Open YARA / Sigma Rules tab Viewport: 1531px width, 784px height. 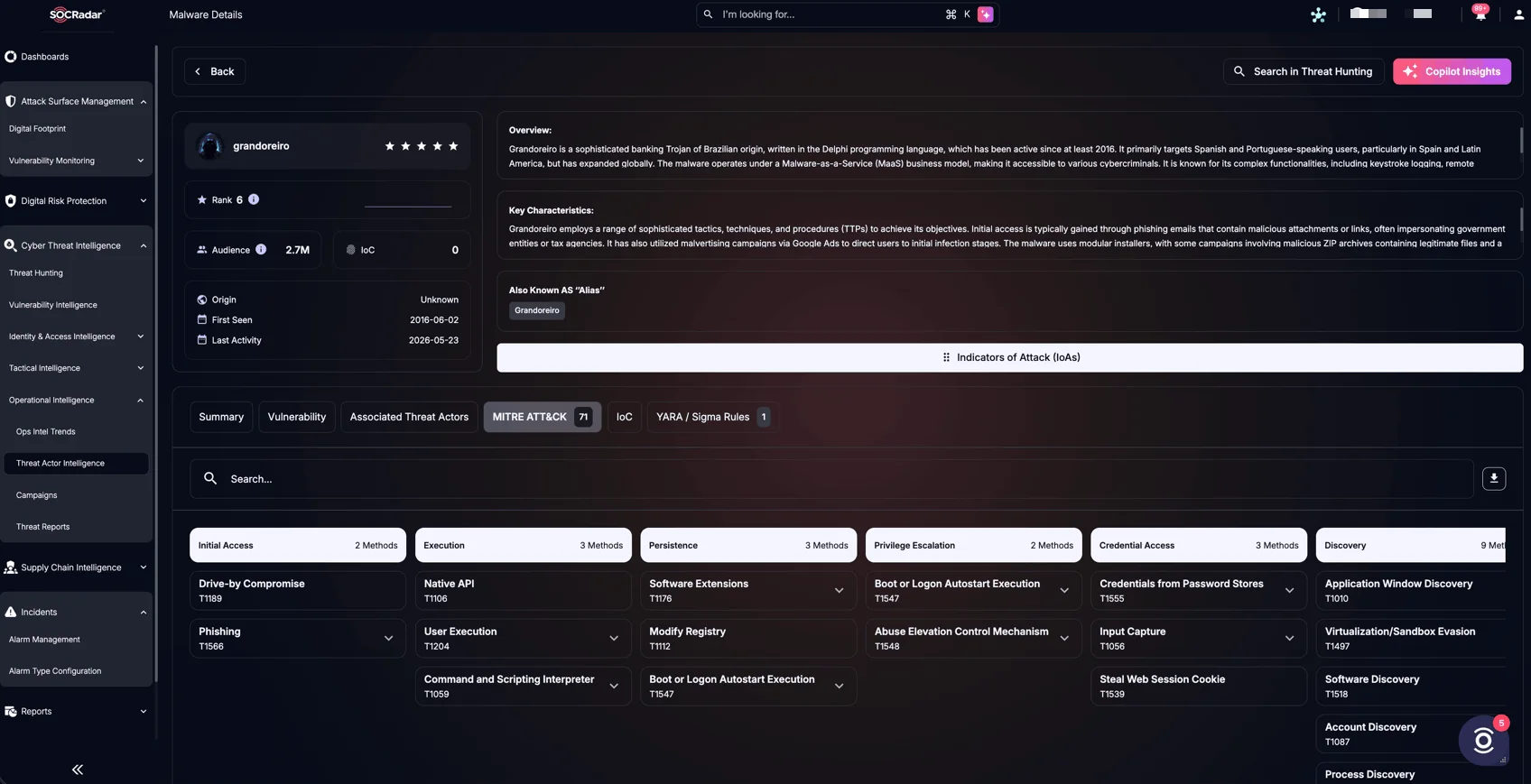coord(712,417)
